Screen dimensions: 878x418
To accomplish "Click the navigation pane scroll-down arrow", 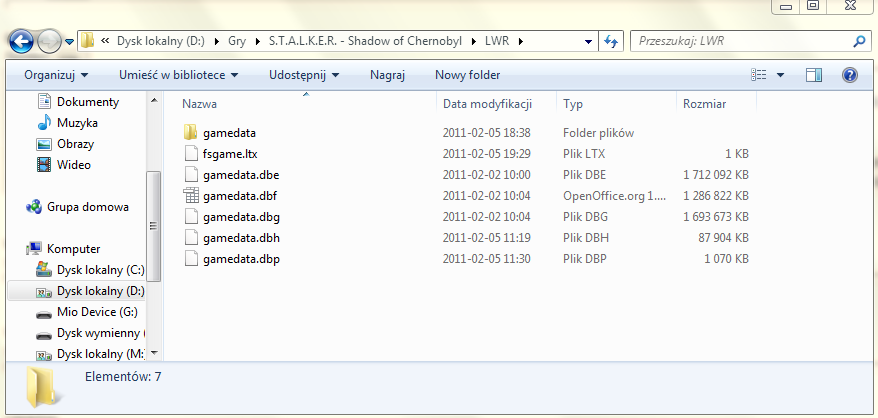I will pyautogui.click(x=153, y=354).
